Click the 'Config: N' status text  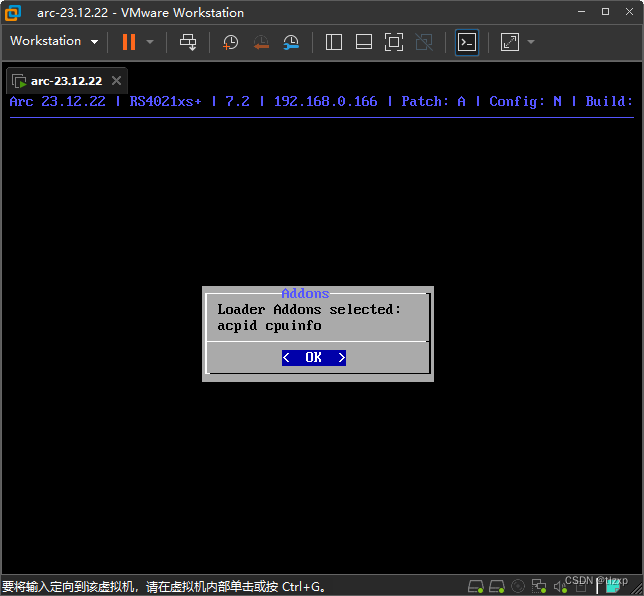[525, 101]
